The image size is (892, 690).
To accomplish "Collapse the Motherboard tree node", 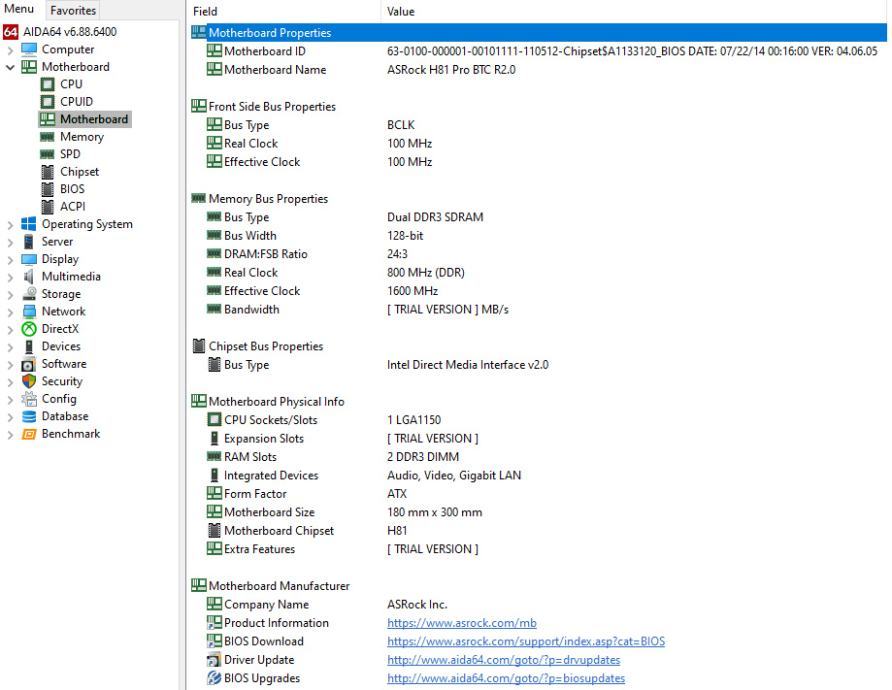I will coord(10,67).
